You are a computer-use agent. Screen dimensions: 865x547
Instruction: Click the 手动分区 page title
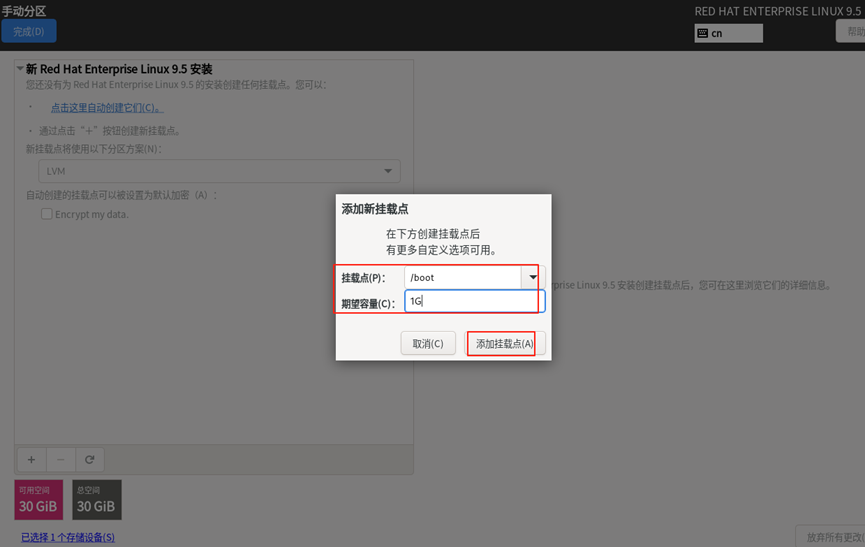coord(24,11)
